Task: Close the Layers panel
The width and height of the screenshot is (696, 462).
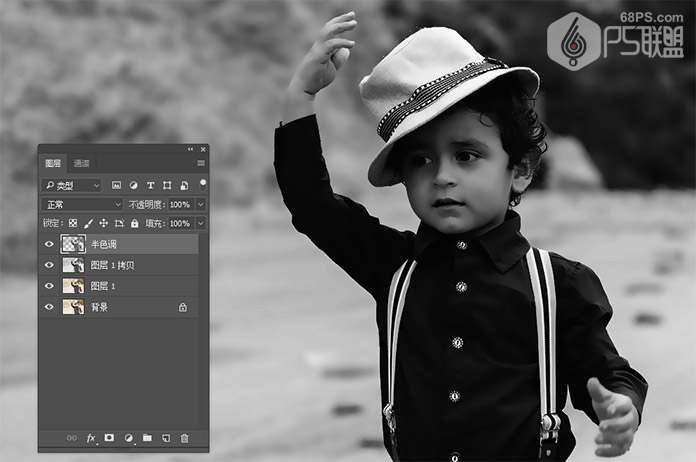Action: (203, 149)
